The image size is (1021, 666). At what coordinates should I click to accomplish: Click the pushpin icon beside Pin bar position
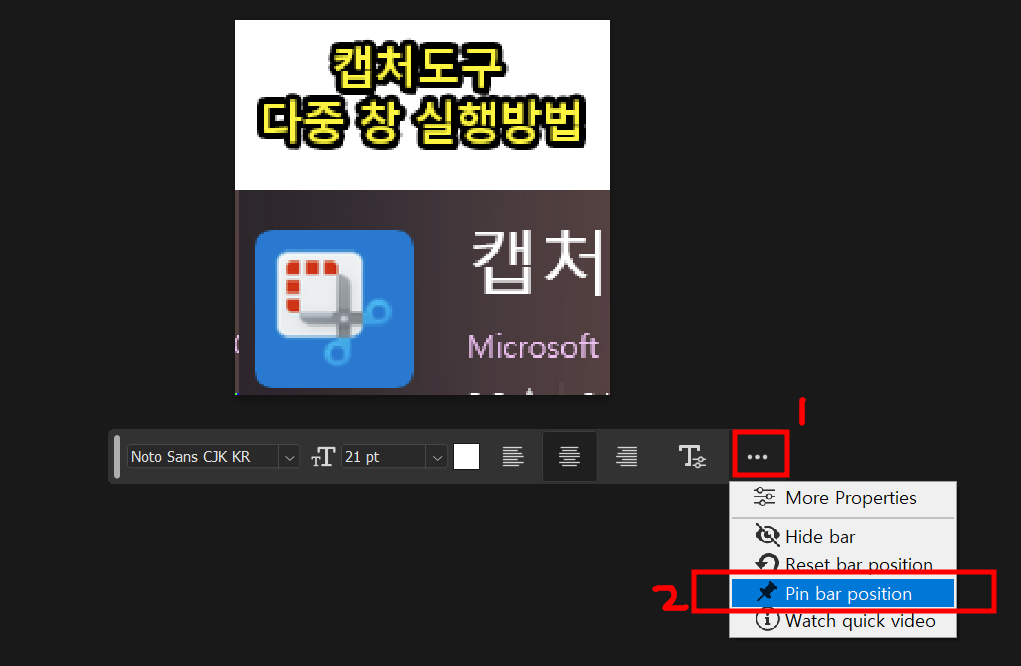pos(767,592)
